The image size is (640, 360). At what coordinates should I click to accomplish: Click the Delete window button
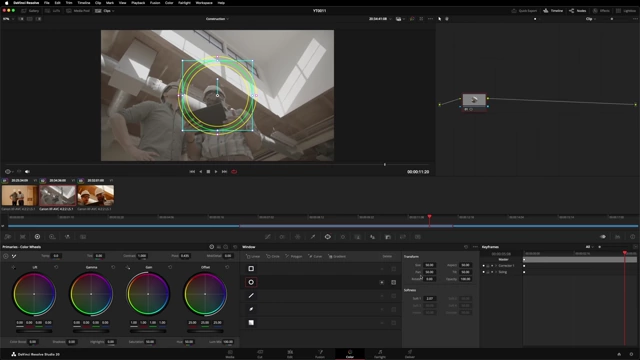click(387, 256)
